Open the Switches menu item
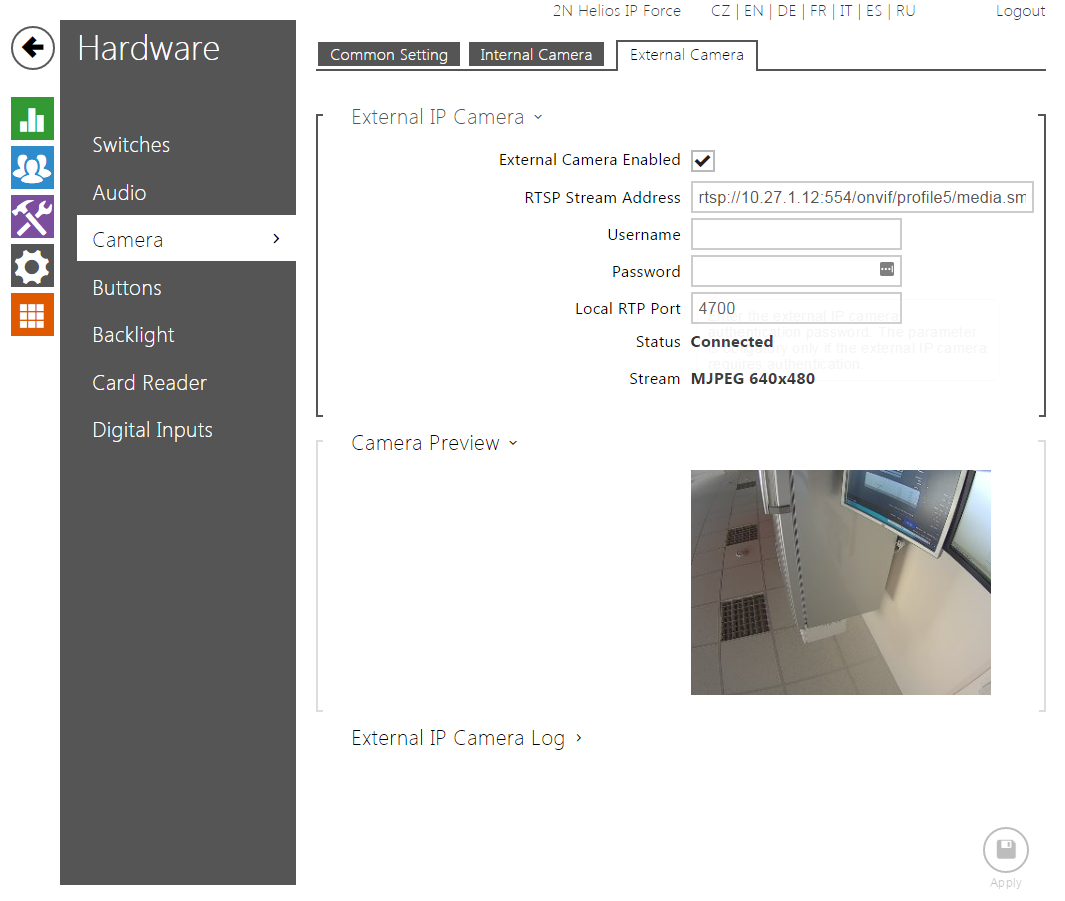 pyautogui.click(x=131, y=145)
